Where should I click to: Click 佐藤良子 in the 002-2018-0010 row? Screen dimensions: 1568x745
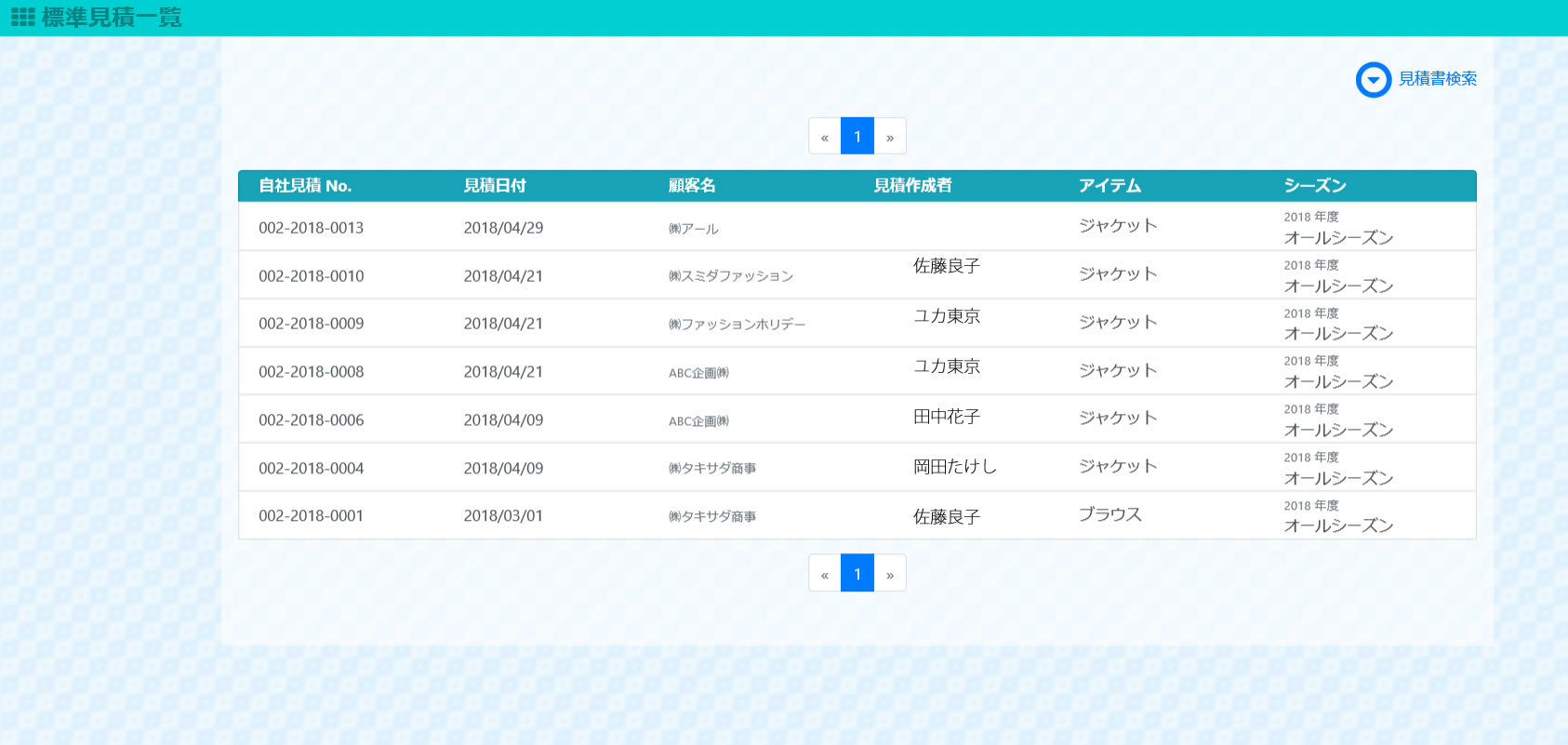point(947,266)
